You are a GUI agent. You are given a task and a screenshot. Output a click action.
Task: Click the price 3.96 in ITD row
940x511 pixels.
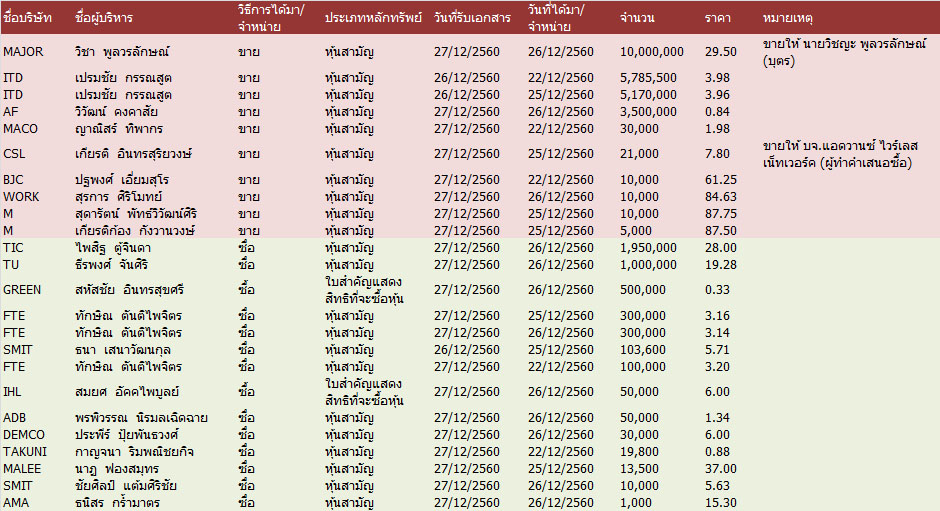717,95
